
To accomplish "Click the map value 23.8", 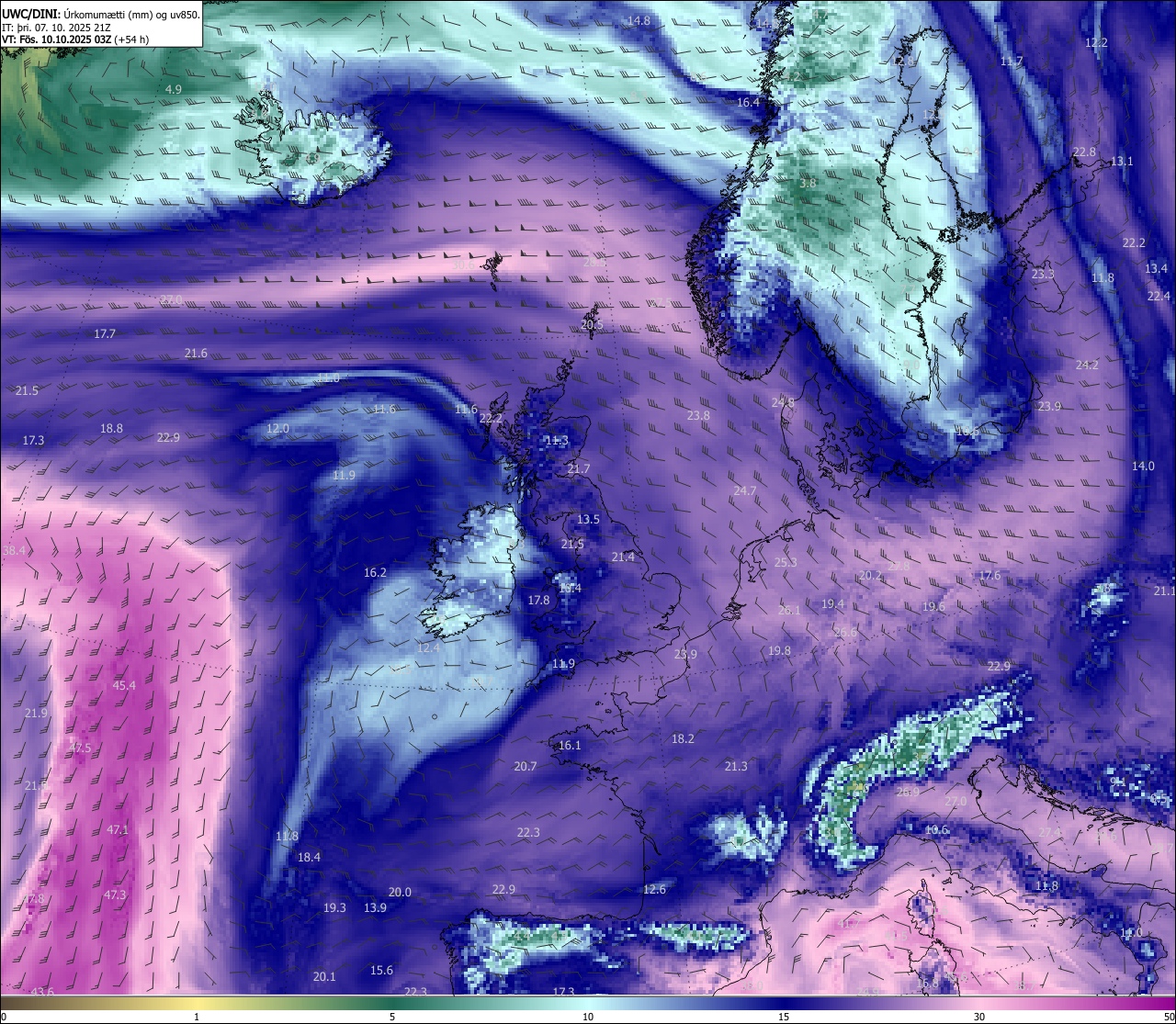I will [698, 415].
